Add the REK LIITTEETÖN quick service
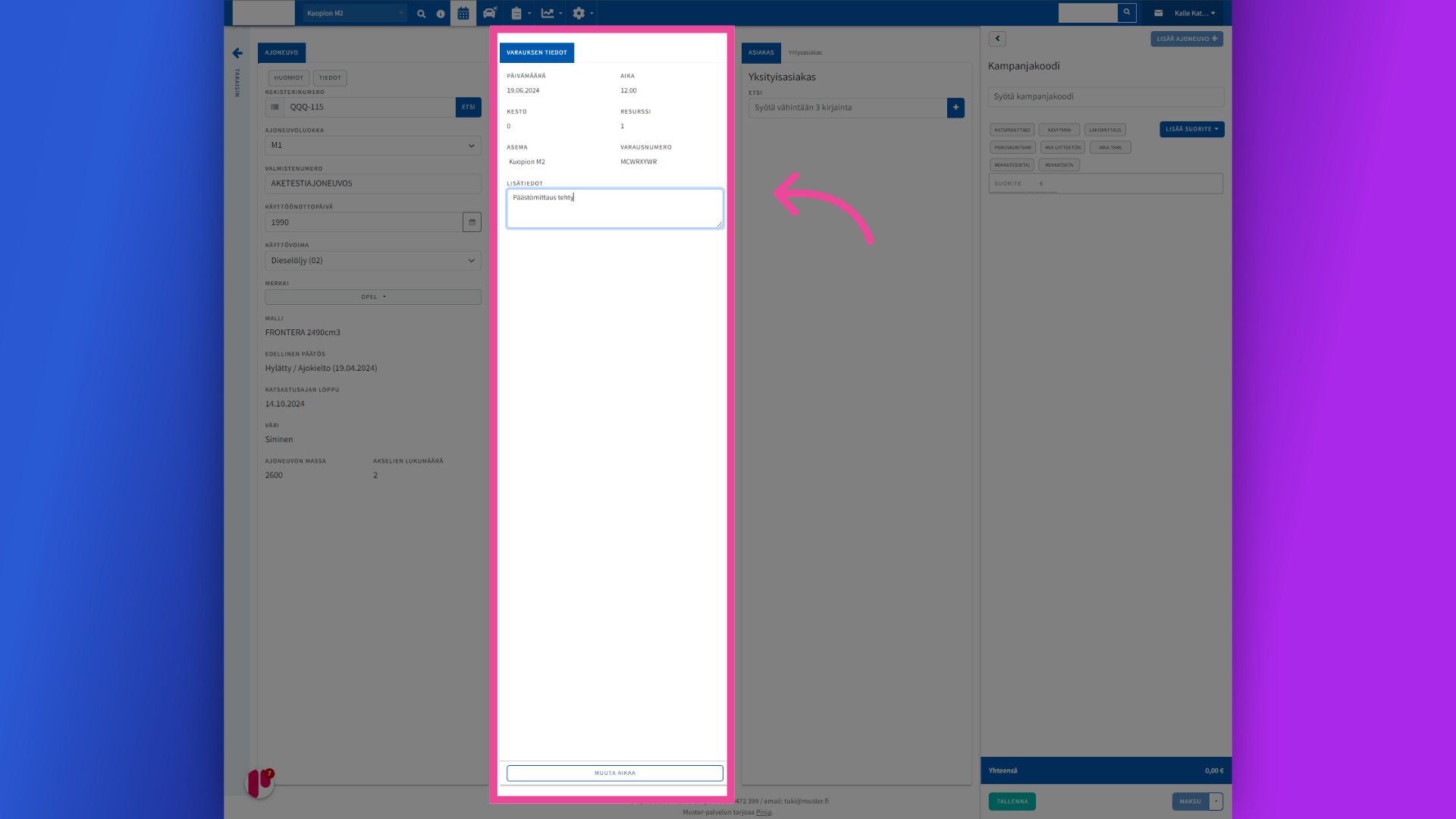 1062,148
